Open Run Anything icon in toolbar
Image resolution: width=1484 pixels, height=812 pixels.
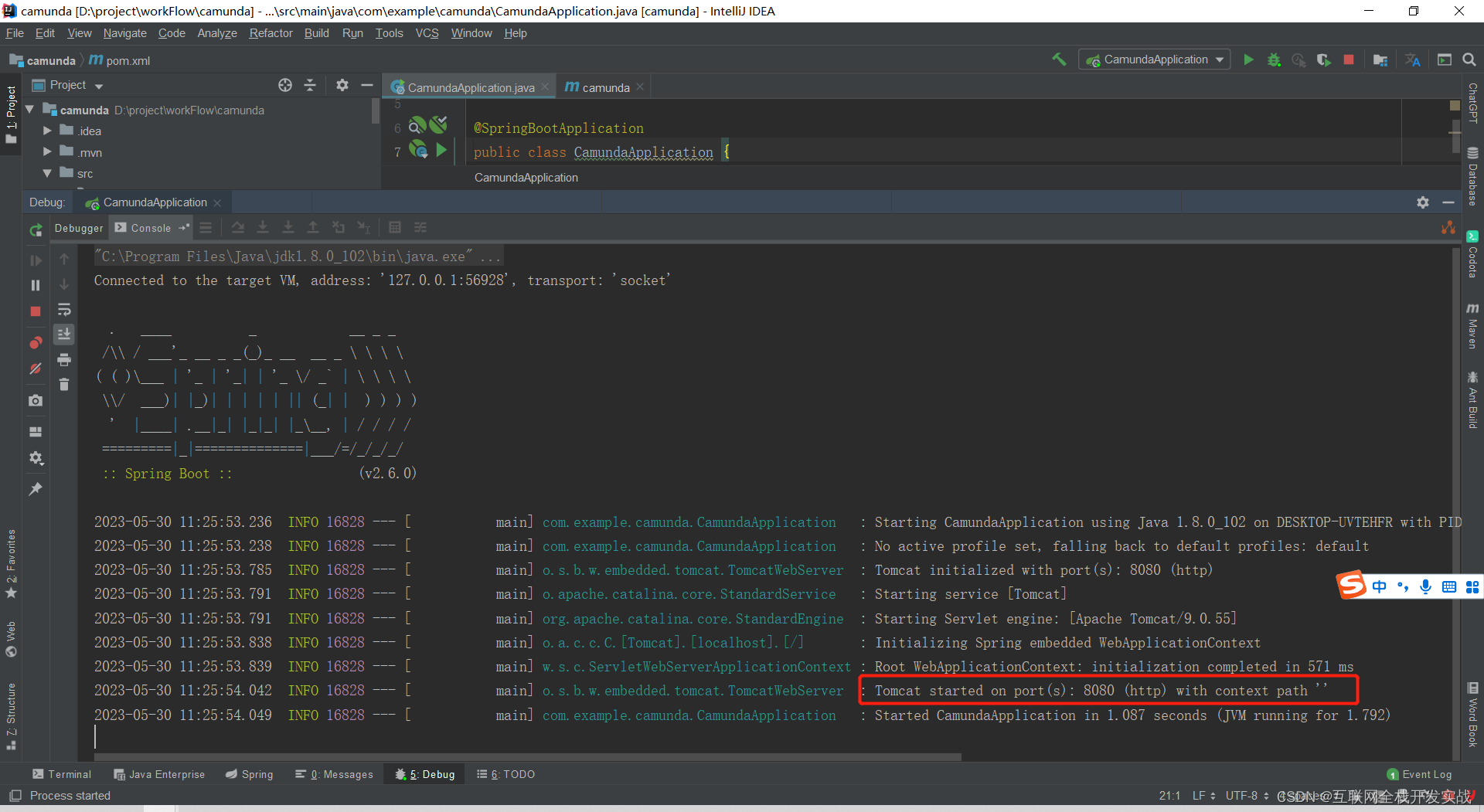(x=1444, y=59)
